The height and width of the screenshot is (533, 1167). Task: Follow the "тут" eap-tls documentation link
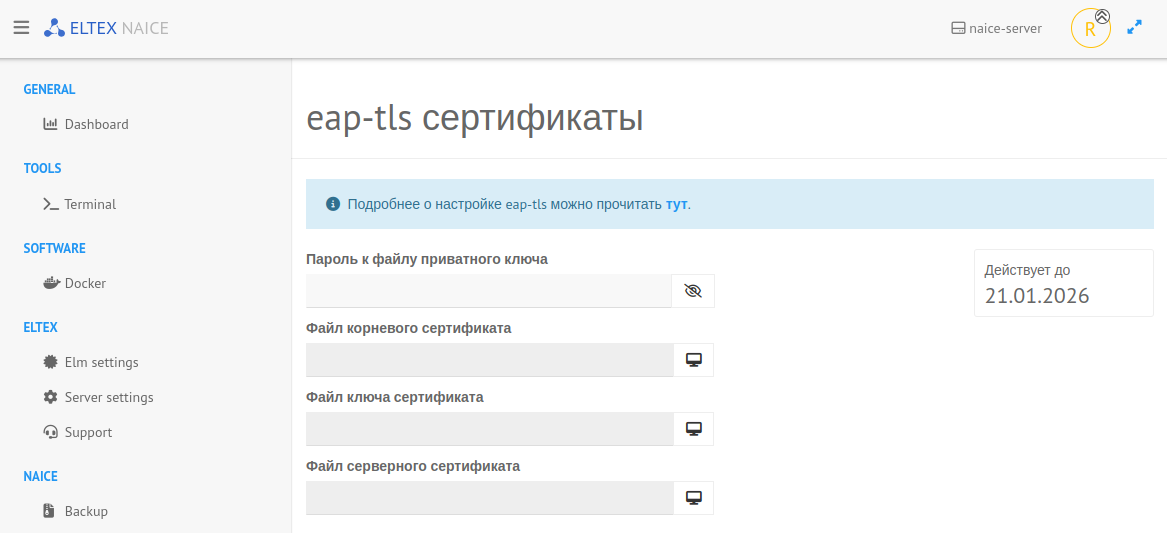(676, 204)
